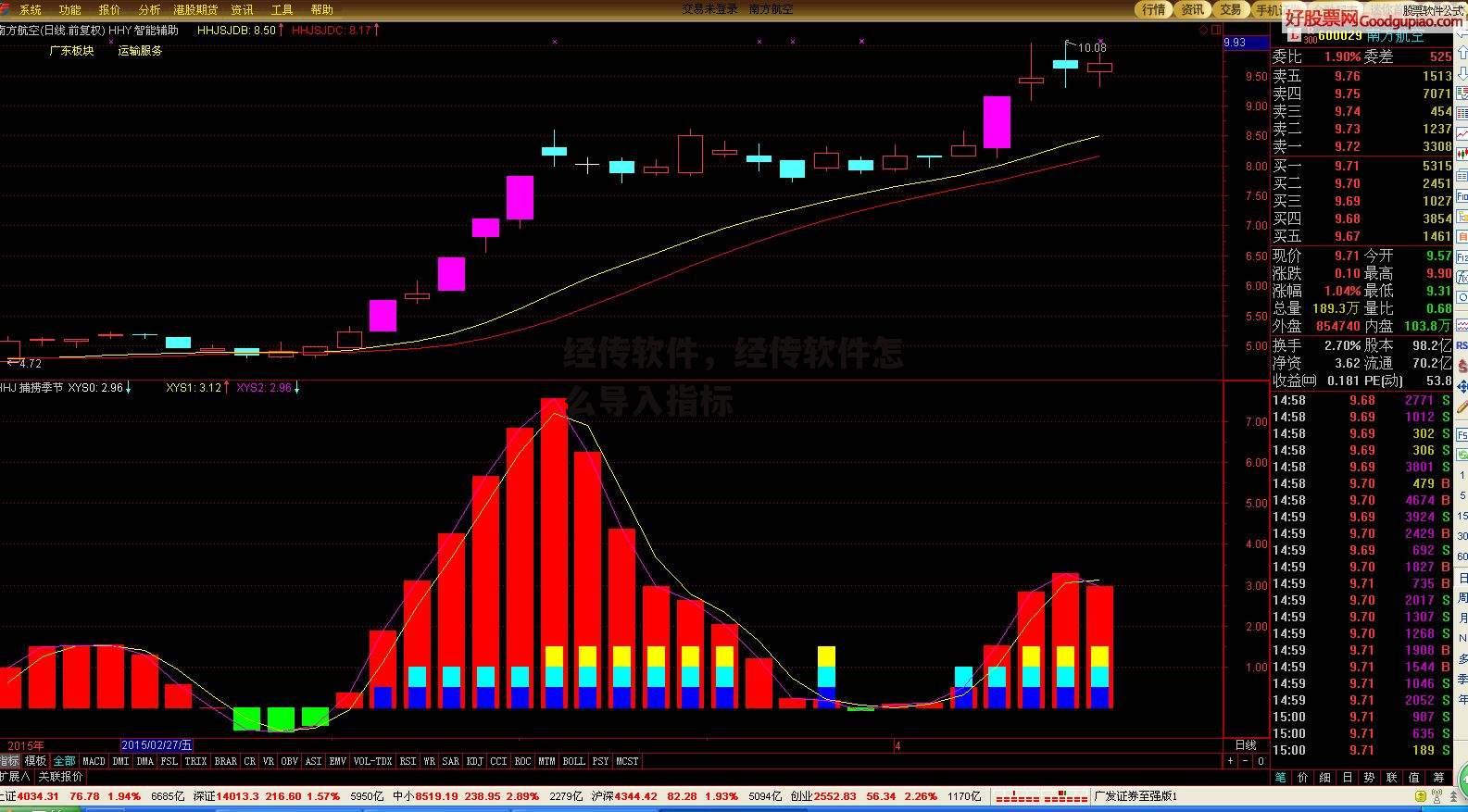
Task: Select the SAR indicator tab
Action: 451,761
